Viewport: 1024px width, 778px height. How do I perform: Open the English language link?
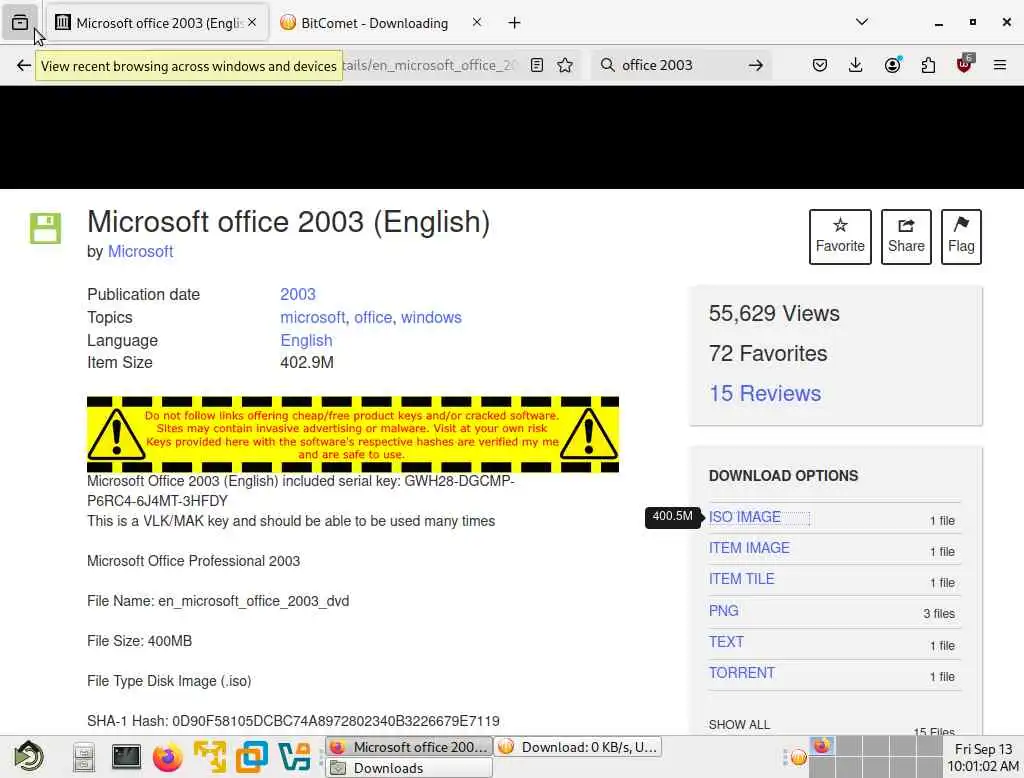(x=306, y=340)
